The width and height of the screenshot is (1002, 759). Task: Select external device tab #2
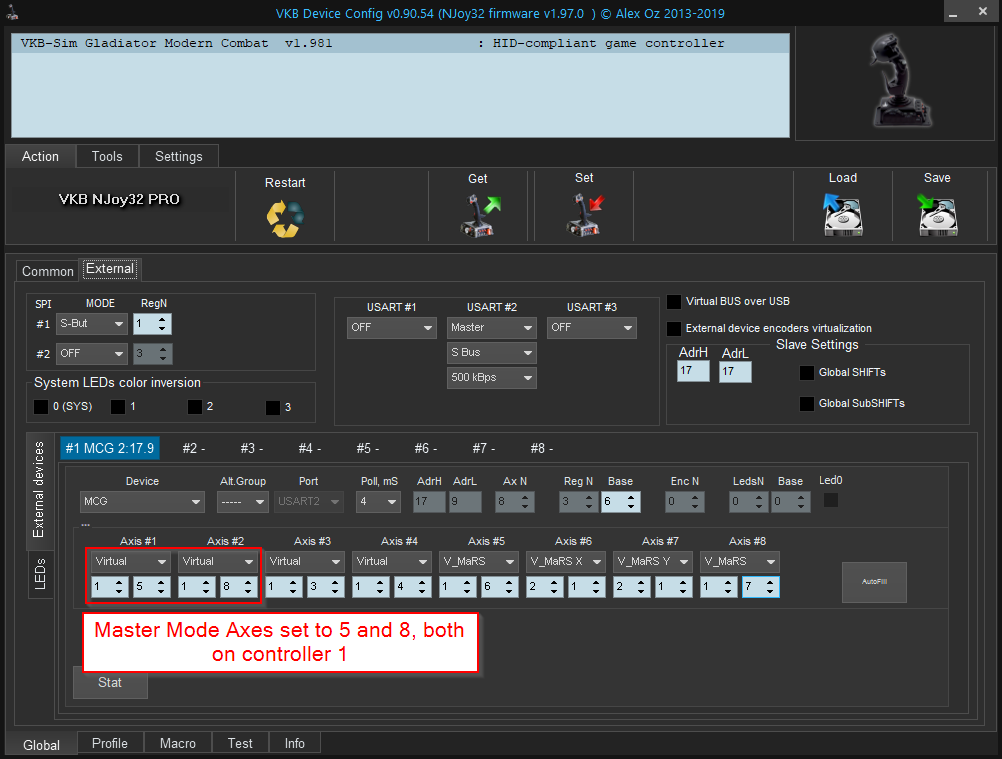point(194,448)
